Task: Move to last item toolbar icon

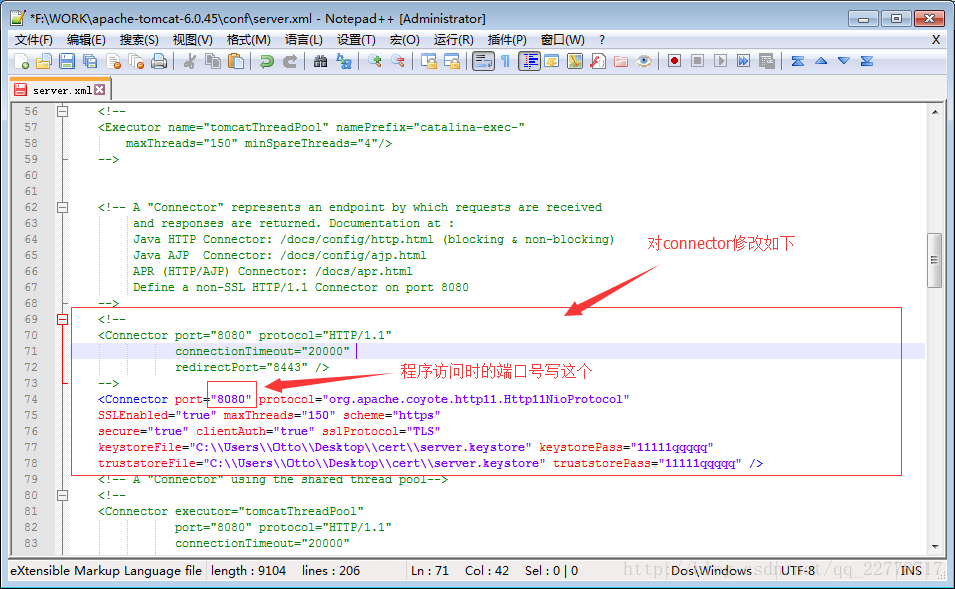Action: [x=867, y=62]
